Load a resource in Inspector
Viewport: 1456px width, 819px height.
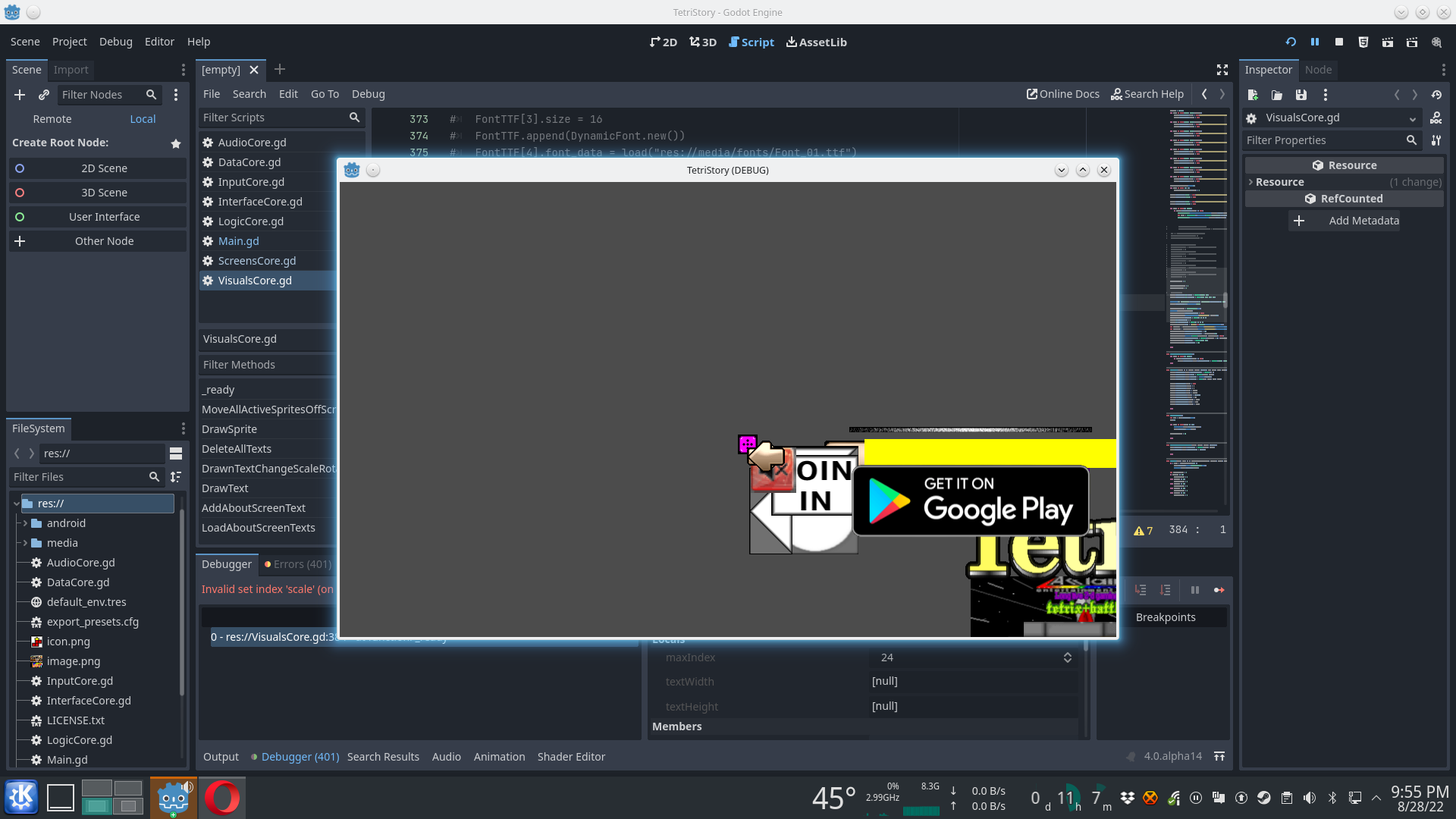(1277, 95)
